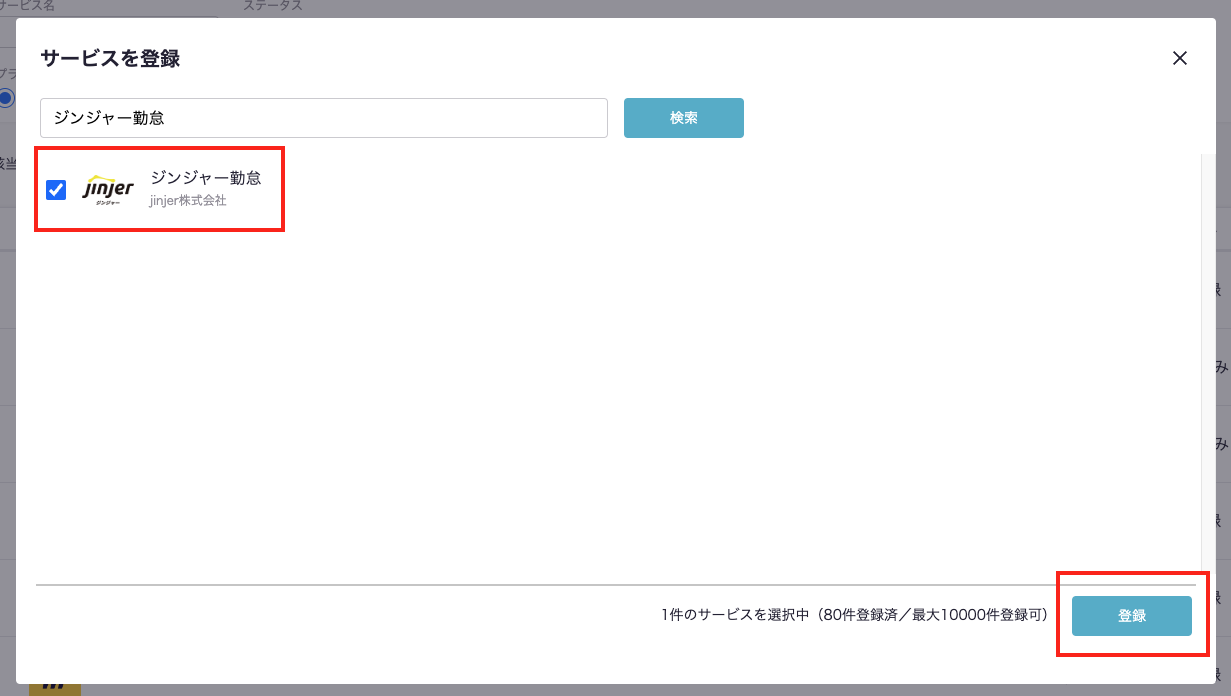Click the jinjer株式会社 company name text
Screen dimensions: 1231x696
point(188,201)
